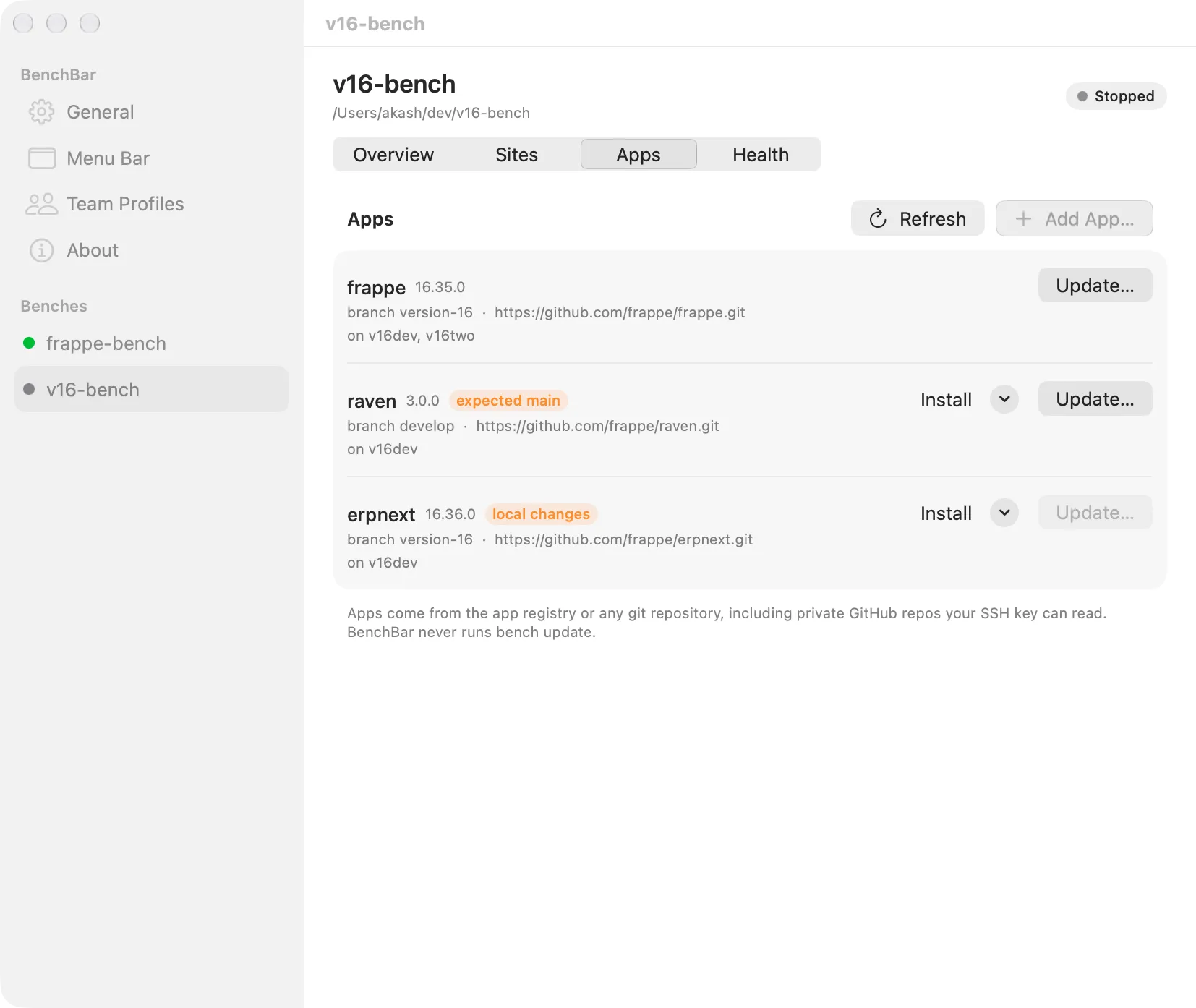Screen dimensions: 1196x1008
Task: Click the raven GitHub repository URL
Action: tap(597, 426)
